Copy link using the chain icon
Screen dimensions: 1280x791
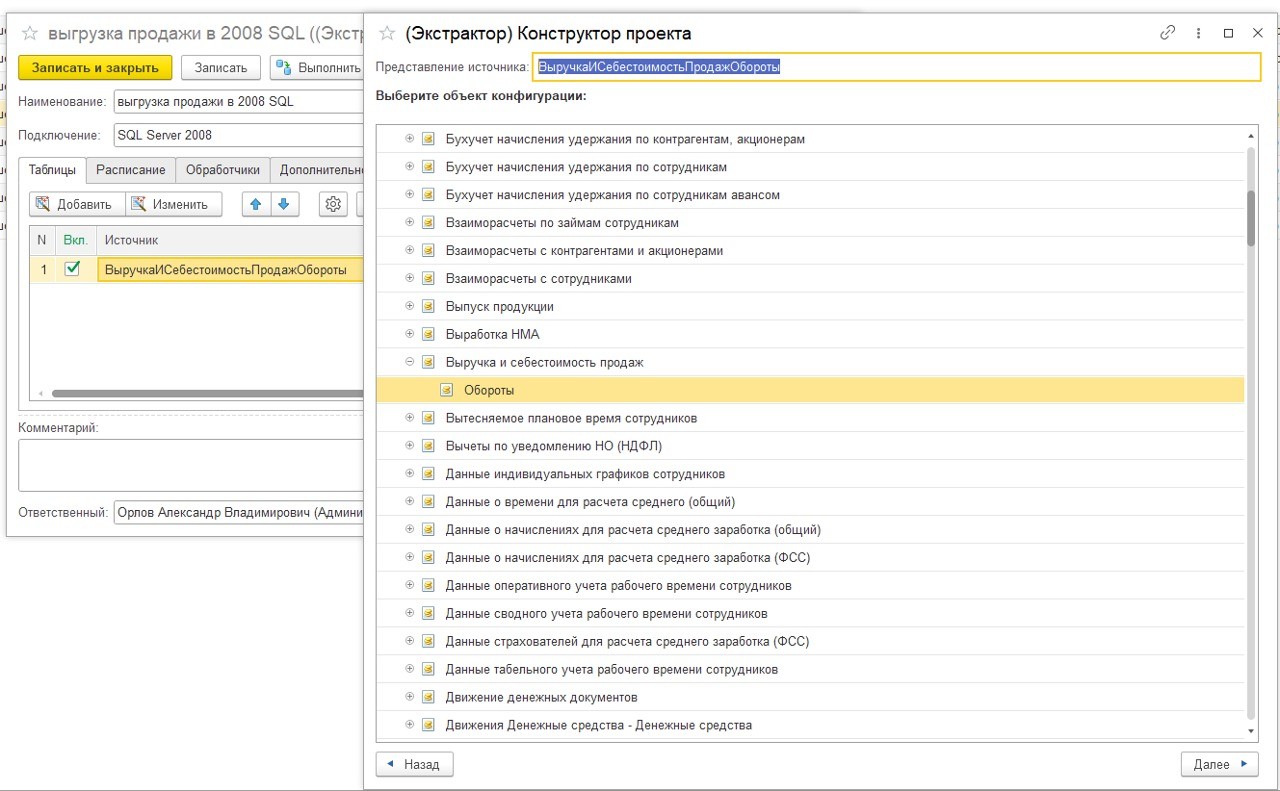1167,33
